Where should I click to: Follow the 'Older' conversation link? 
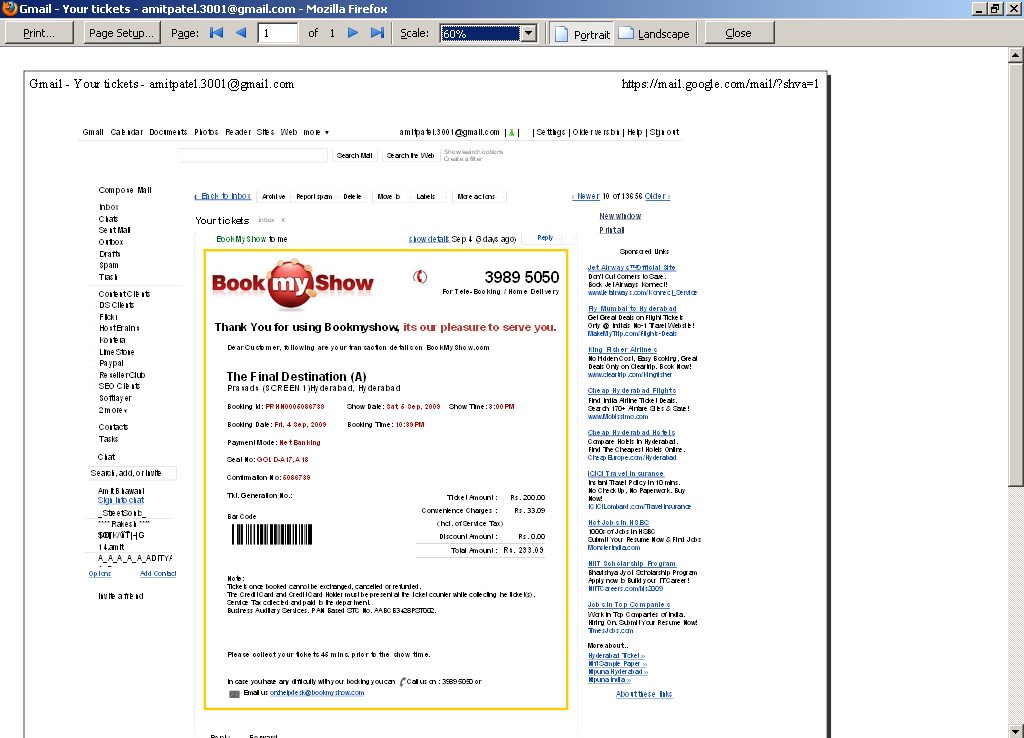(655, 196)
